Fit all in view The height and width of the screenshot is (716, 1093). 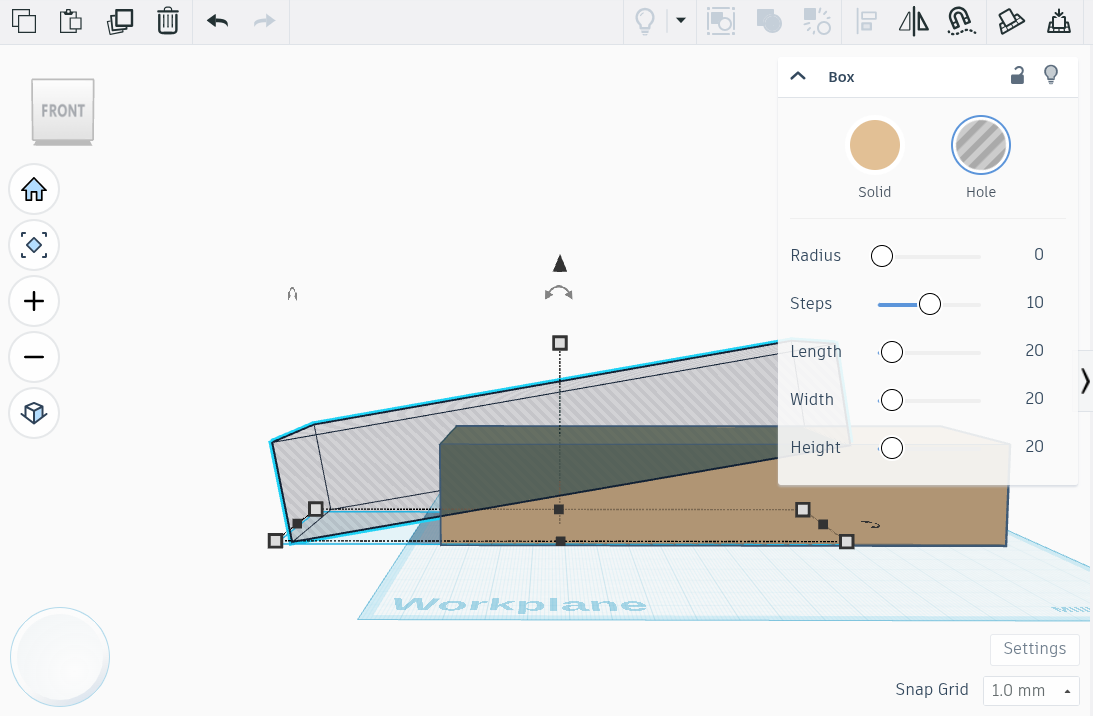33,245
